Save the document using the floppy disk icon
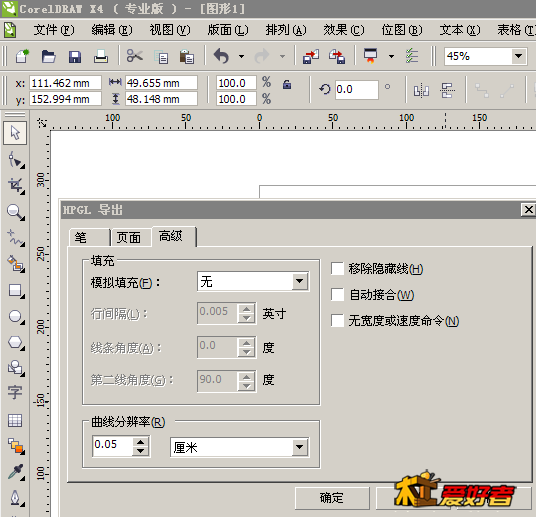Viewport: 536px width, 517px height. point(75,56)
